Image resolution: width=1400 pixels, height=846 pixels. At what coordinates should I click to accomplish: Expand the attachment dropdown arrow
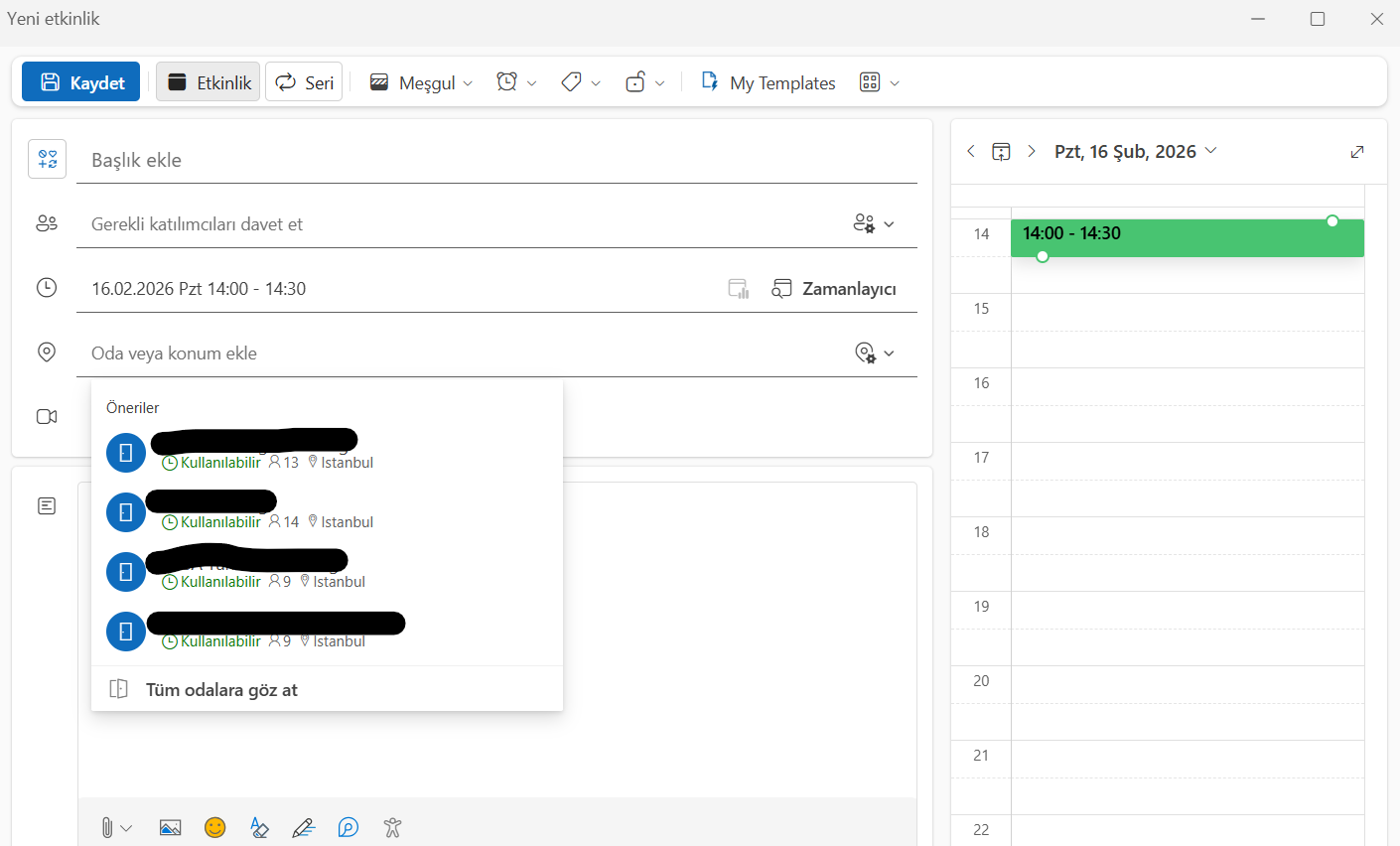(x=126, y=828)
